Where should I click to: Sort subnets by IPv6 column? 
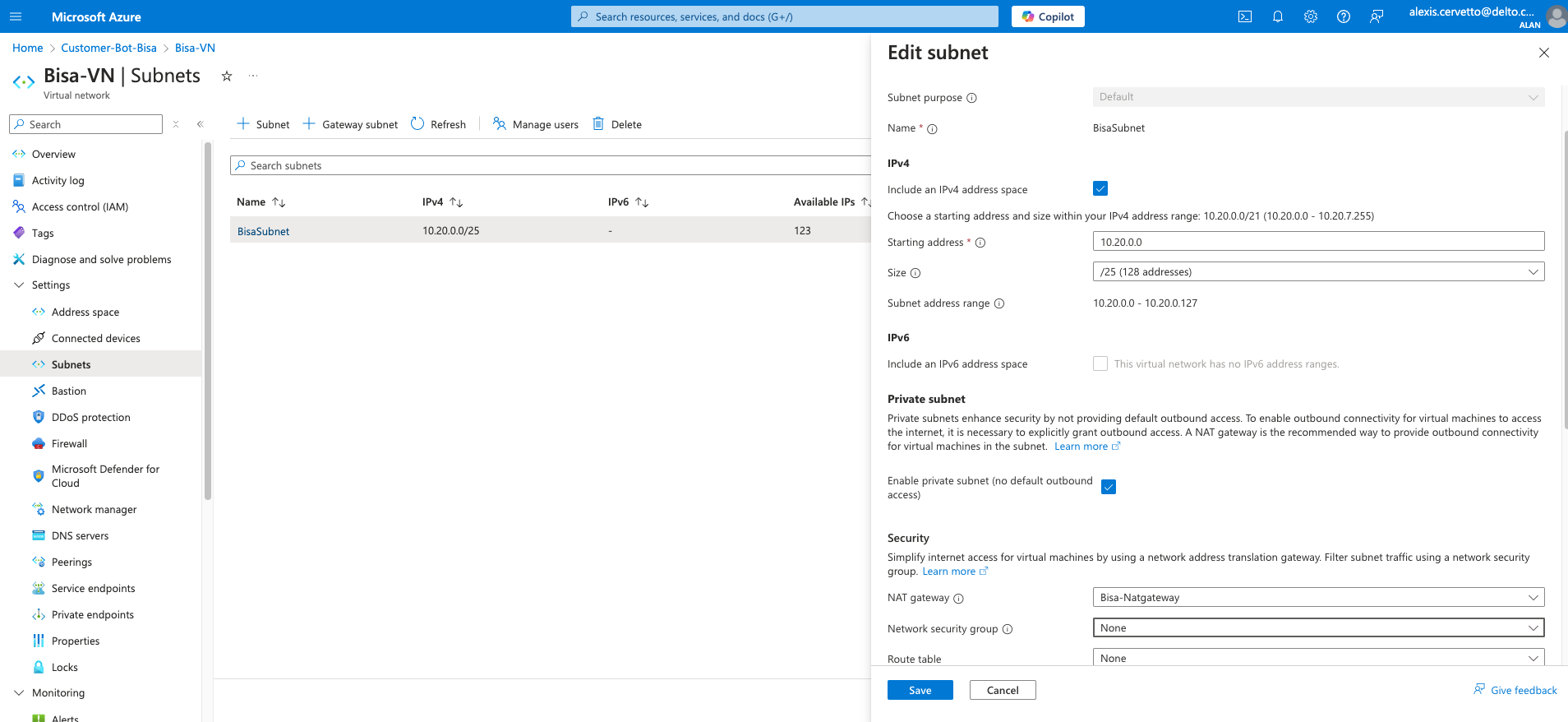(x=628, y=201)
